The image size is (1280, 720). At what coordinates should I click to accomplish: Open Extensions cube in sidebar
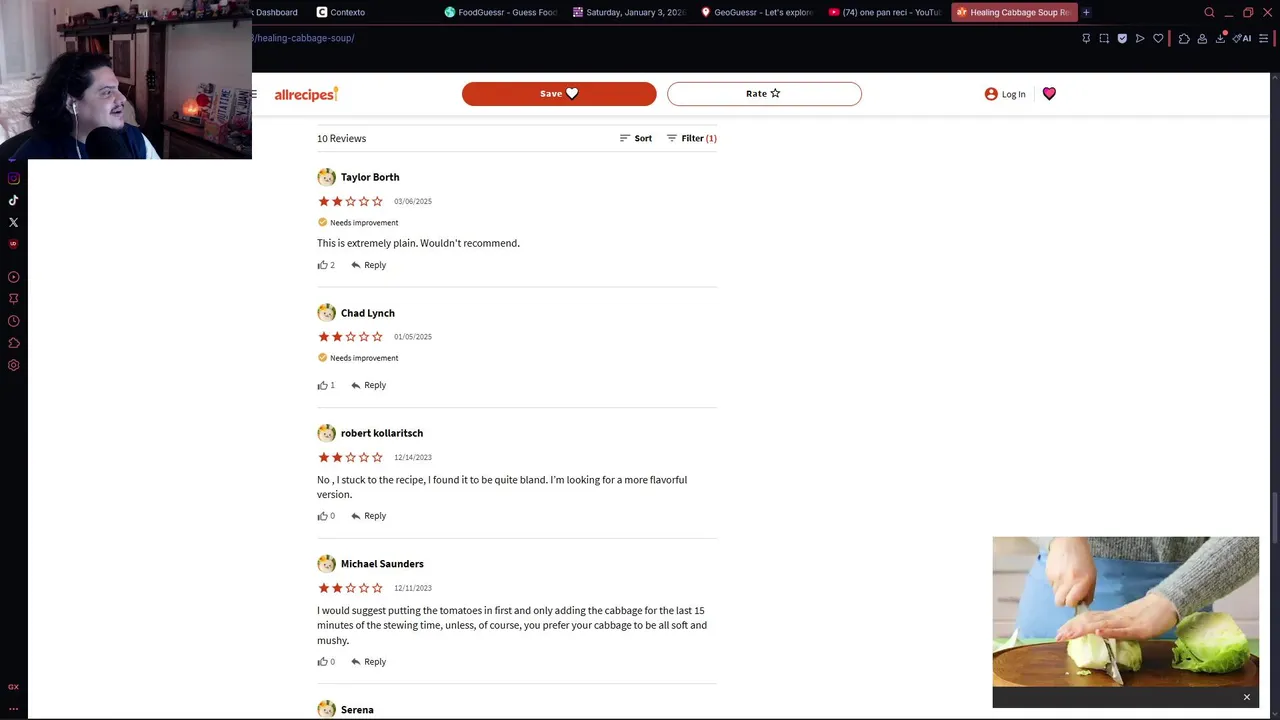[13, 343]
